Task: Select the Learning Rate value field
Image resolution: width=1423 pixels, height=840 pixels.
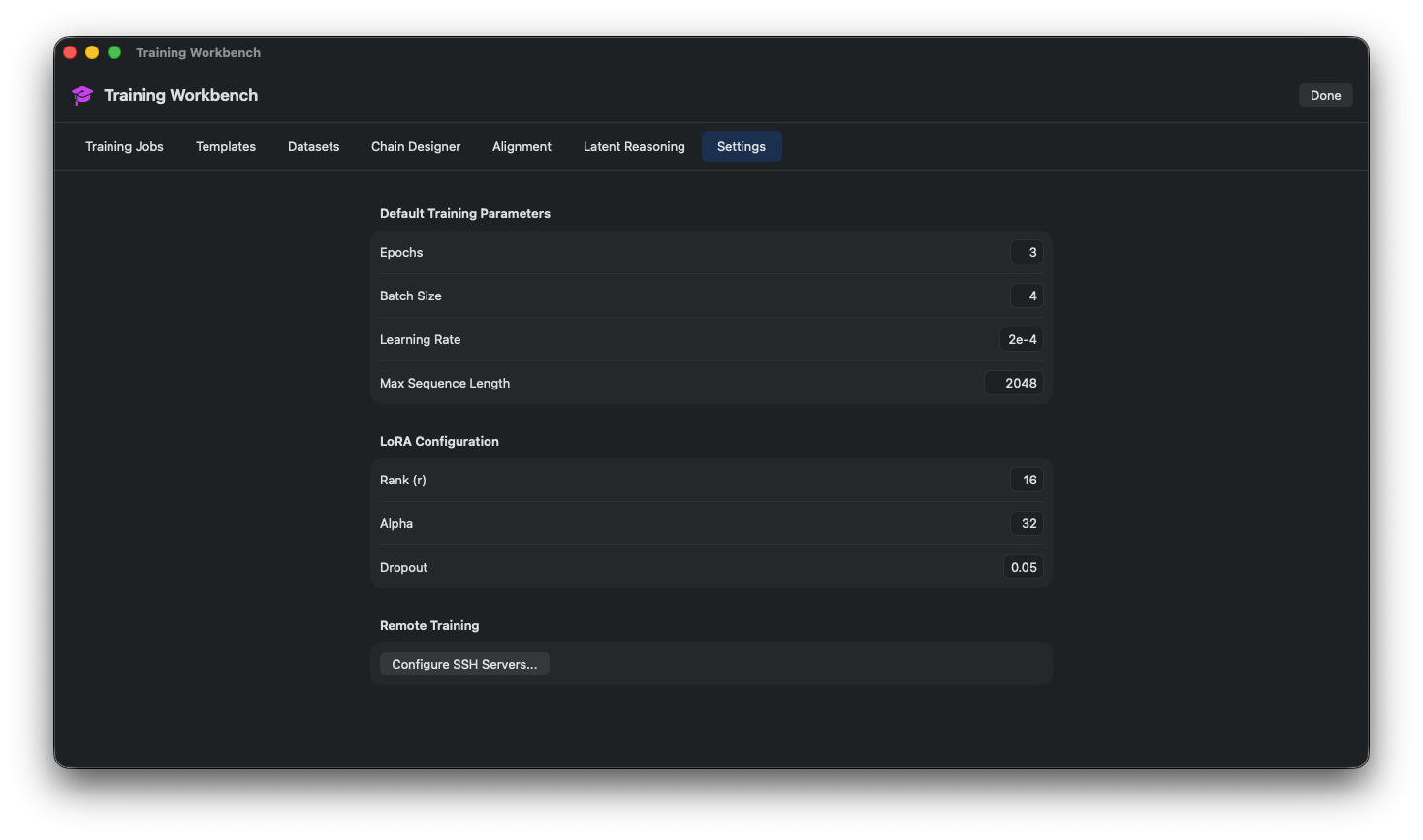Action: (x=1021, y=339)
